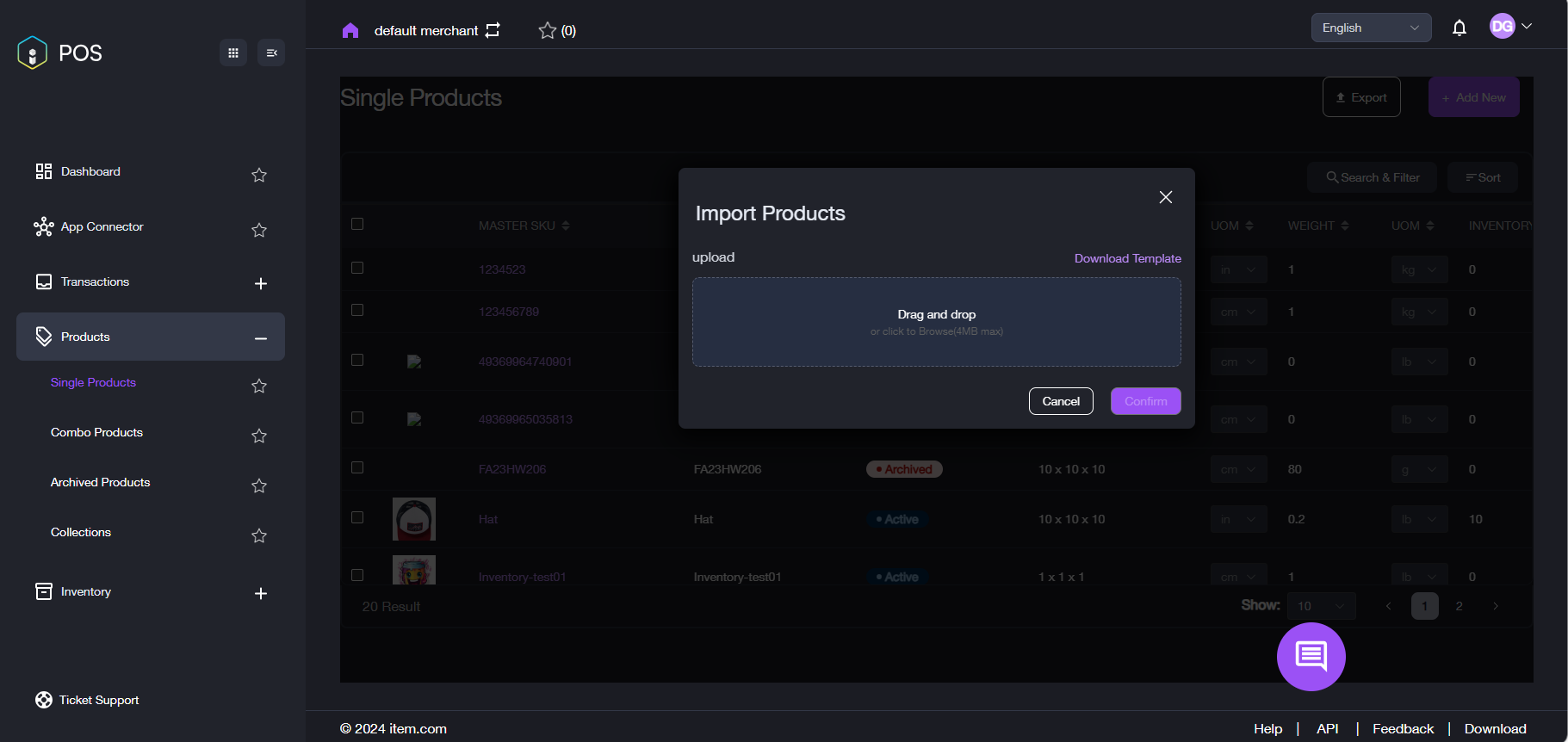
Task: Open the purple chat bubble widget
Action: (1311, 657)
